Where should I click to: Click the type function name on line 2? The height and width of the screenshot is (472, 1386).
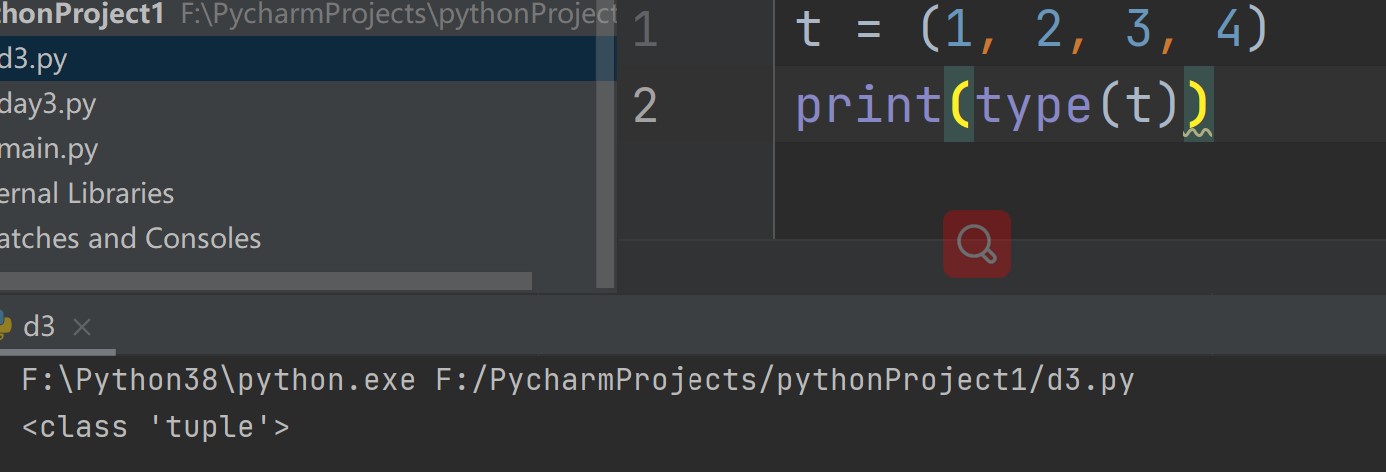[1034, 105]
